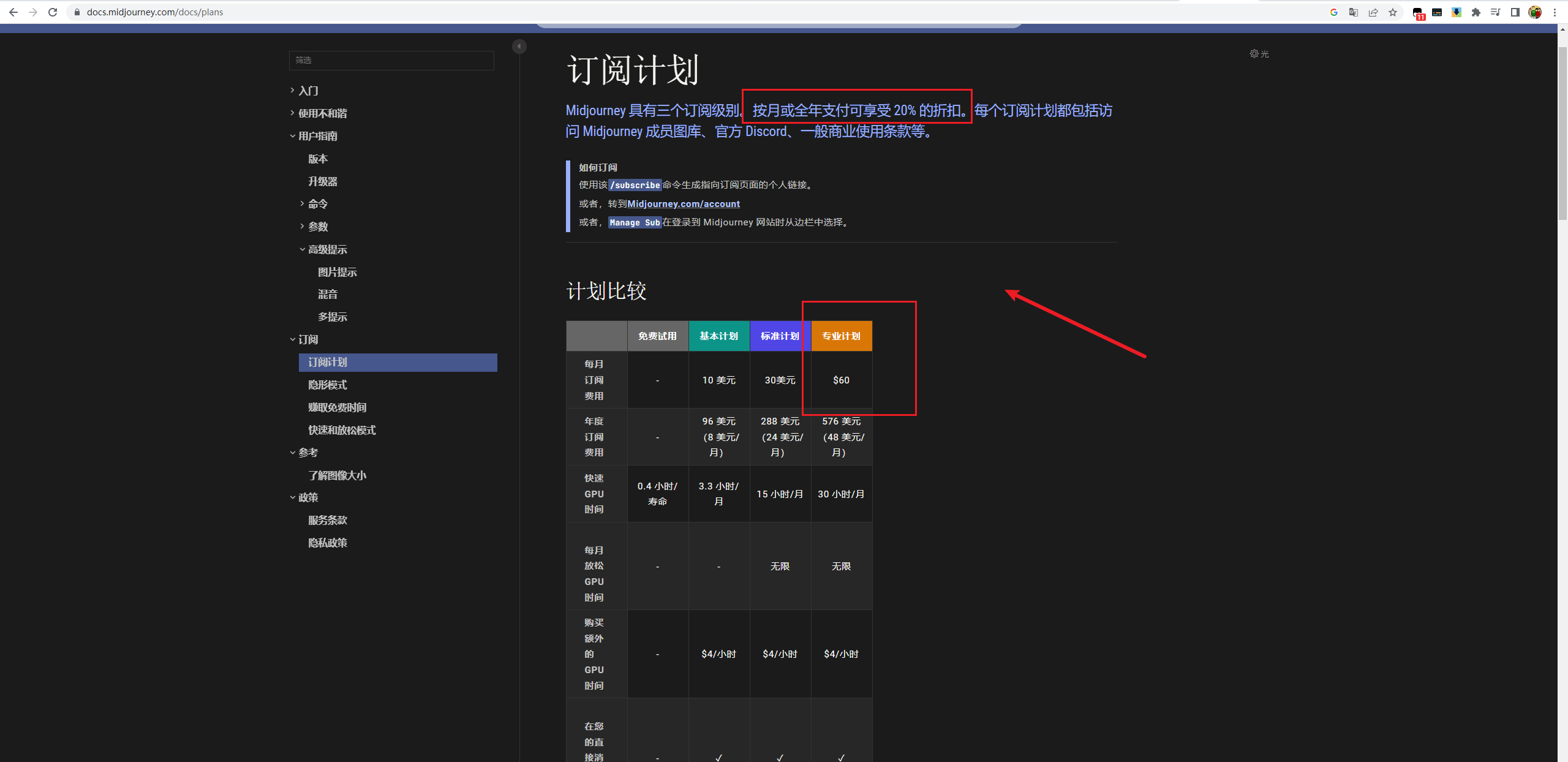This screenshot has width=1568, height=762.
Task: Open the dark card extension icon
Action: point(1437,12)
